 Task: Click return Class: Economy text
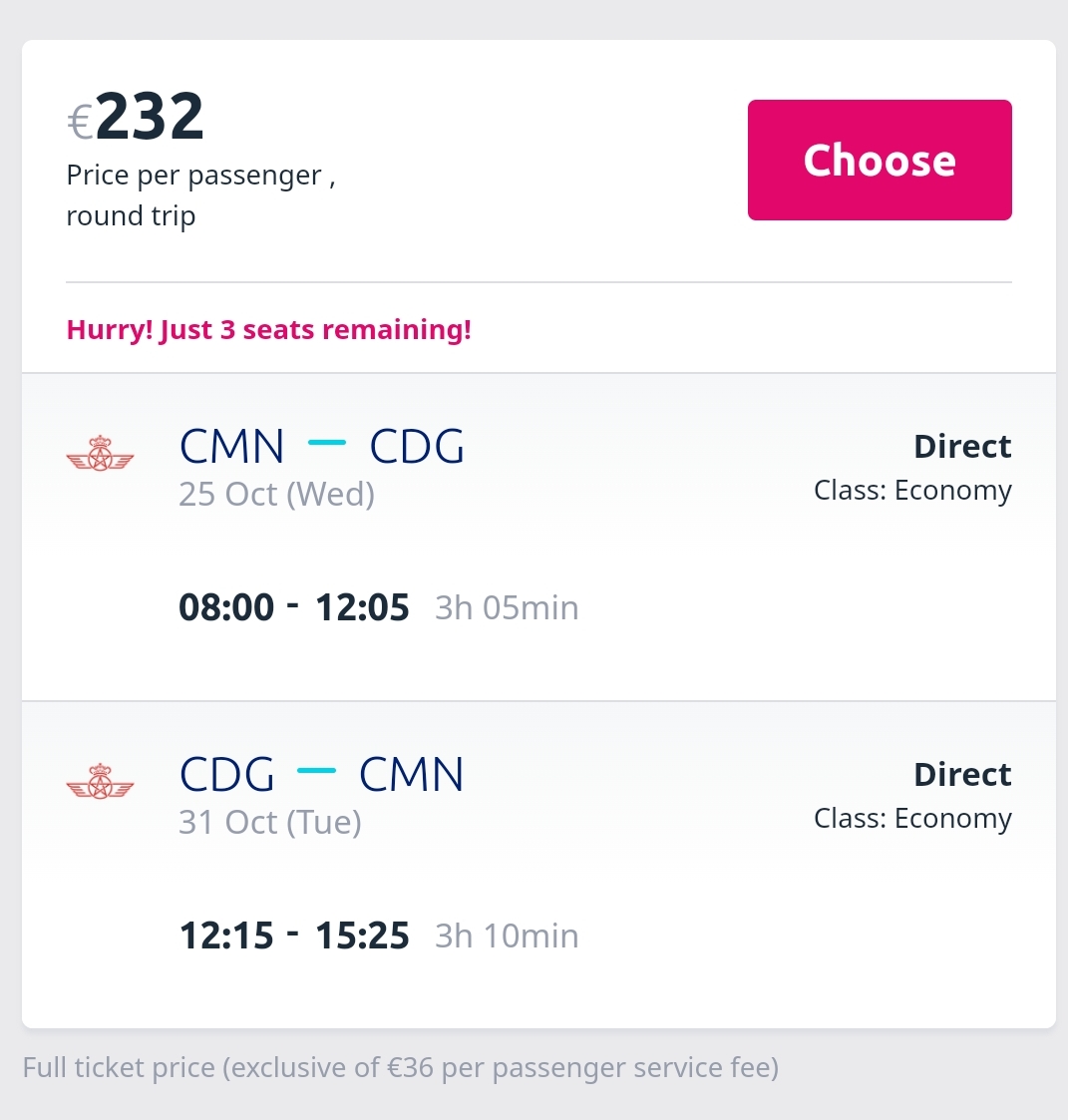point(913,819)
